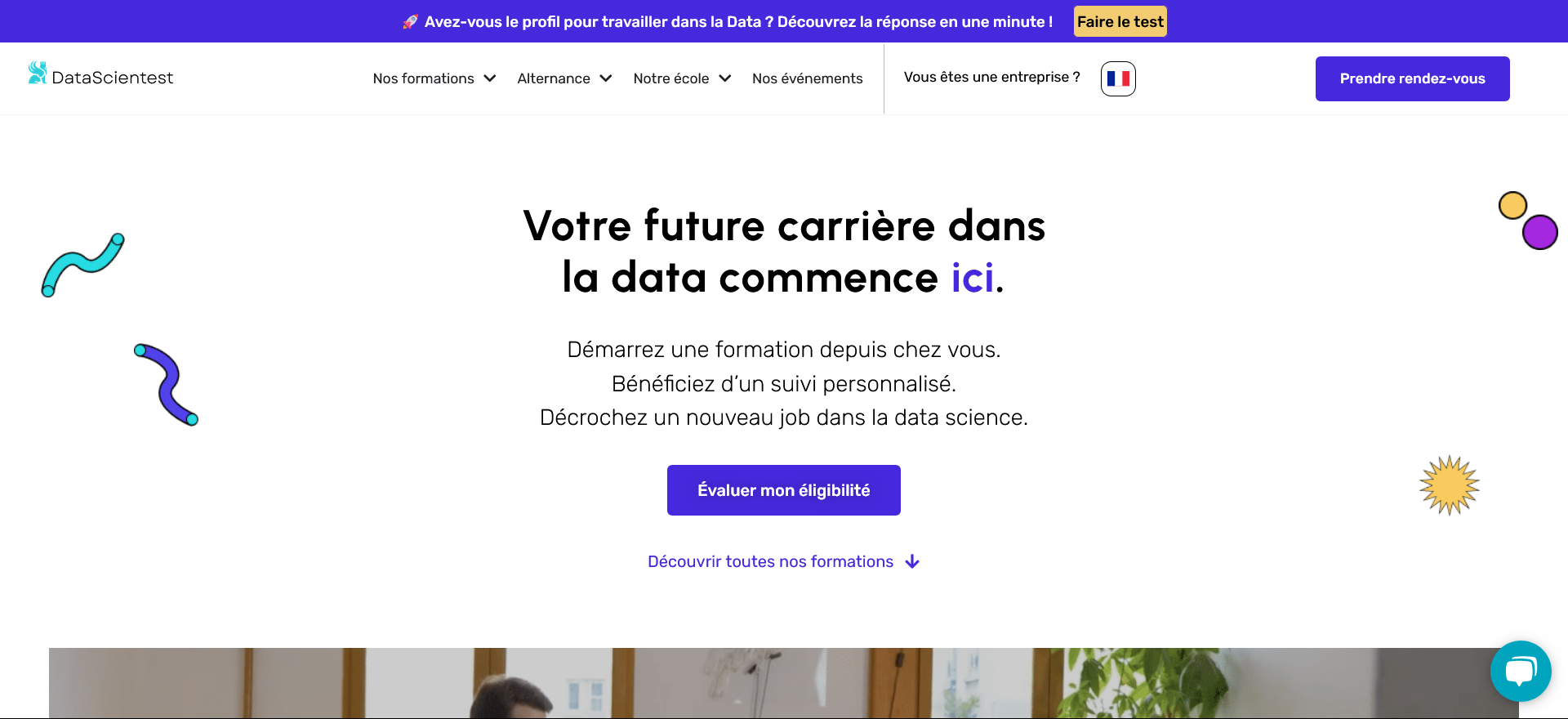Click the yellow starburst decoration

click(x=1450, y=485)
